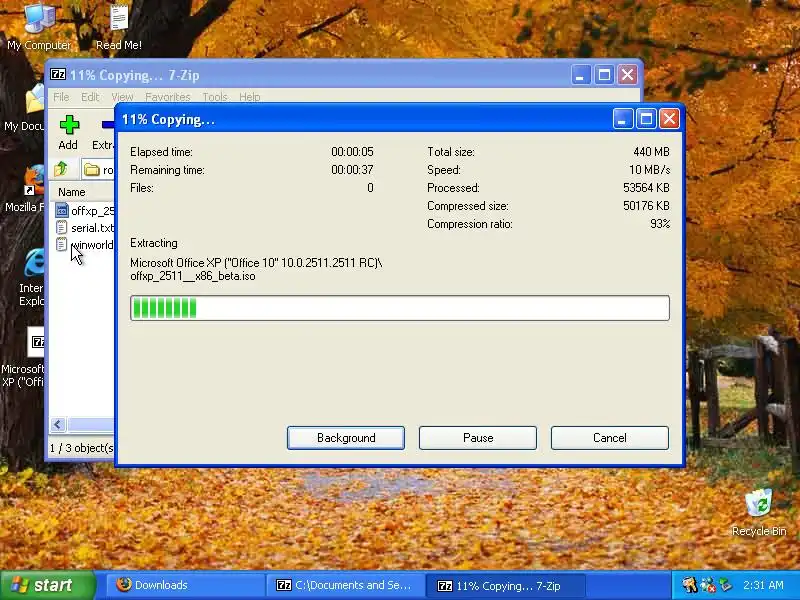Minimize the Copying dialog
The width and height of the screenshot is (800, 600).
pos(622,119)
